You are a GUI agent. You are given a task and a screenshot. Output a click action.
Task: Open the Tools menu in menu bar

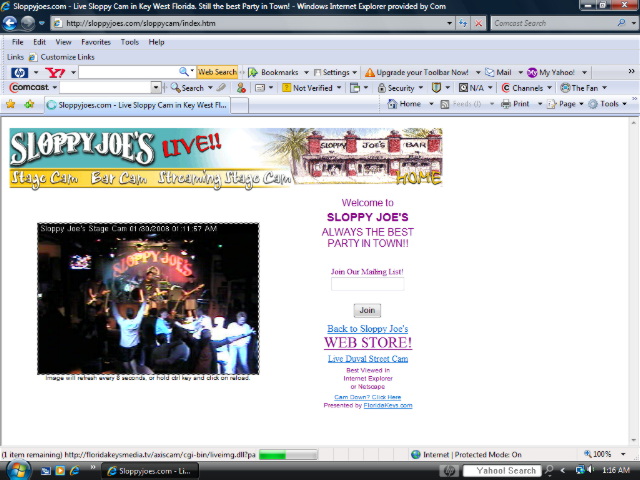coord(130,42)
